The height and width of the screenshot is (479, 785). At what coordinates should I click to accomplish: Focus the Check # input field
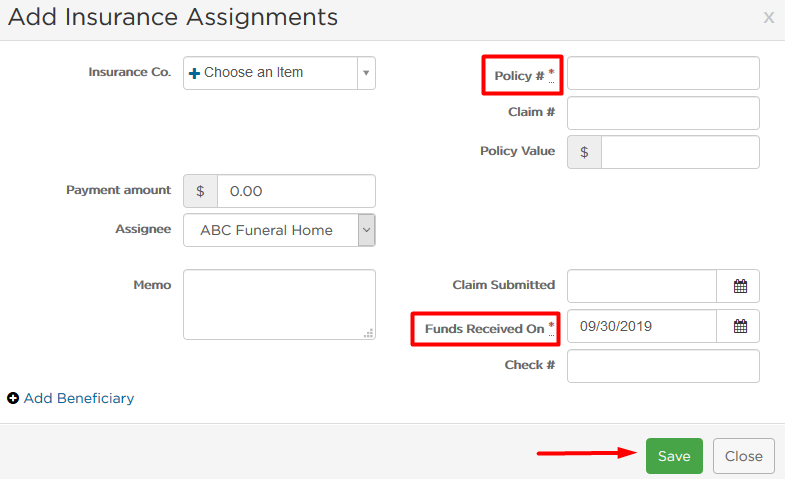[663, 366]
